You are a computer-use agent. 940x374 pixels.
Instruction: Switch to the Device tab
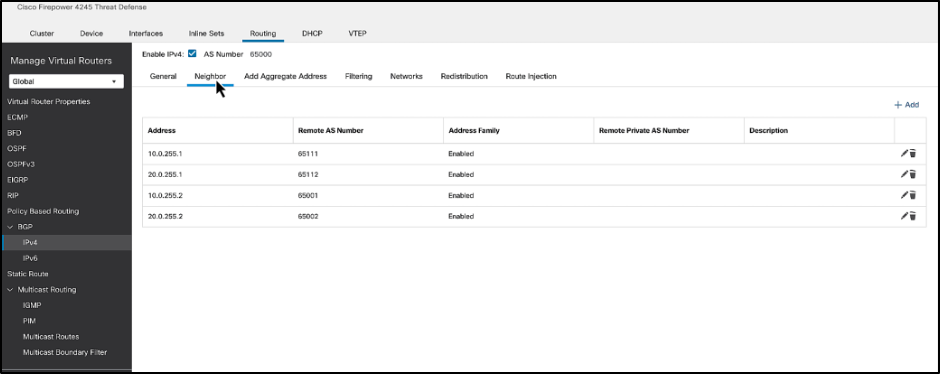[x=91, y=34]
